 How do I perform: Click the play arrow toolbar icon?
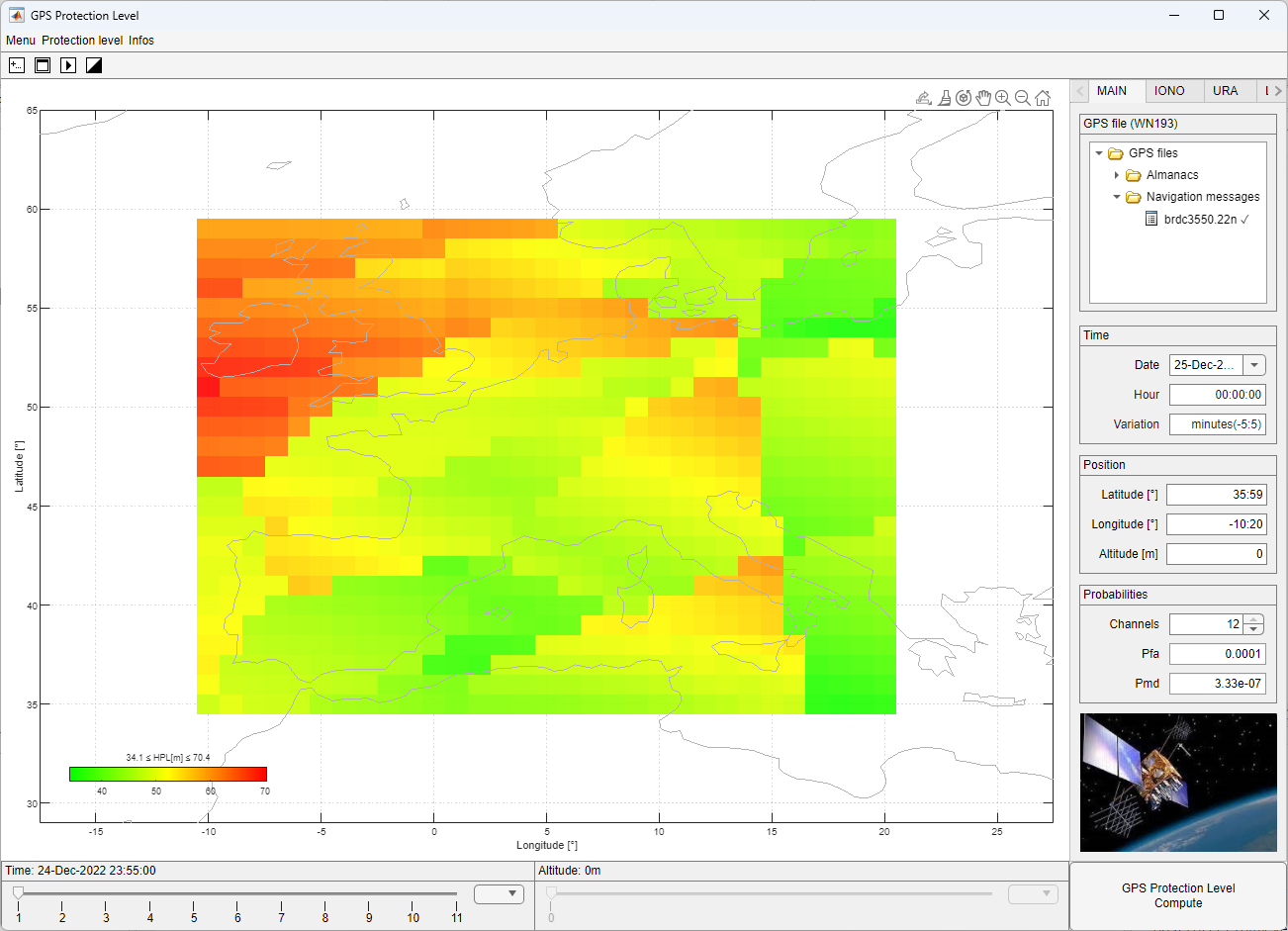coord(68,65)
